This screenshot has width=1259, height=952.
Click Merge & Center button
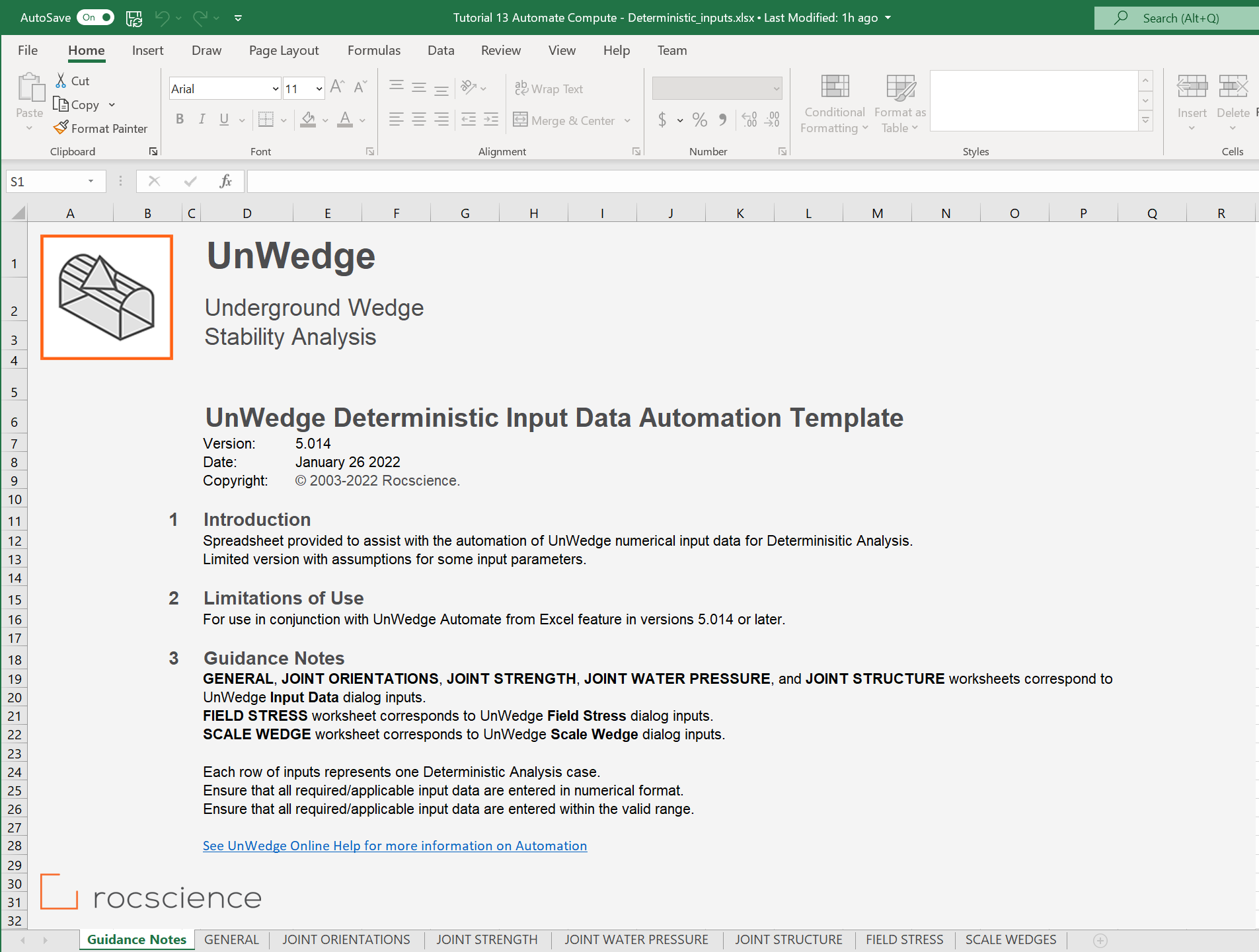(564, 120)
